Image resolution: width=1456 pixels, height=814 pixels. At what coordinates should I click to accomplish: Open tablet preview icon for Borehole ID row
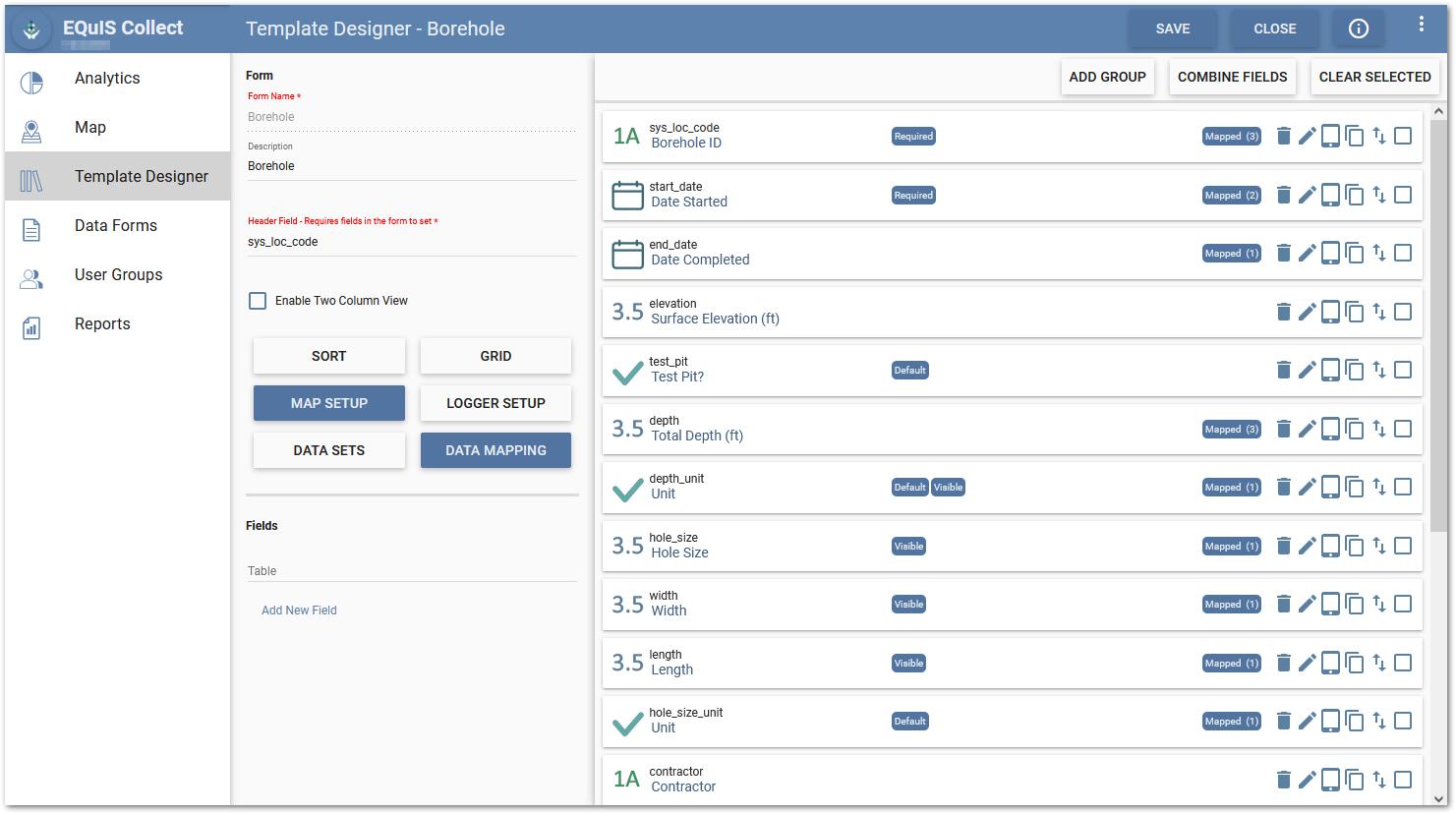point(1330,136)
